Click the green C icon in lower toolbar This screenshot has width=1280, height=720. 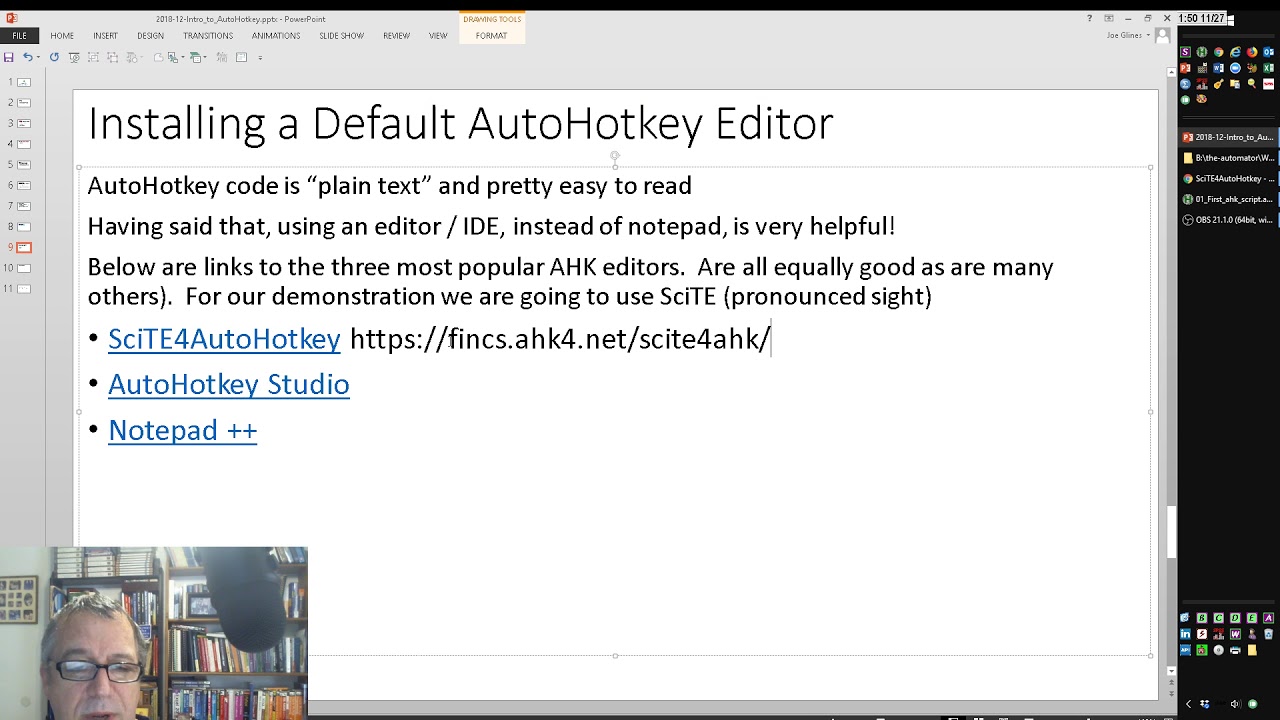[1218, 618]
